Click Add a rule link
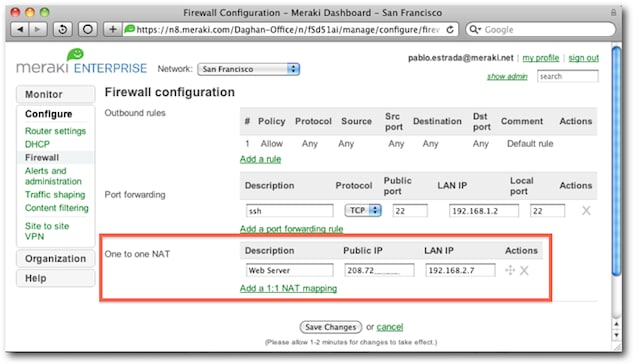This screenshot has height=364, width=638. (260, 159)
